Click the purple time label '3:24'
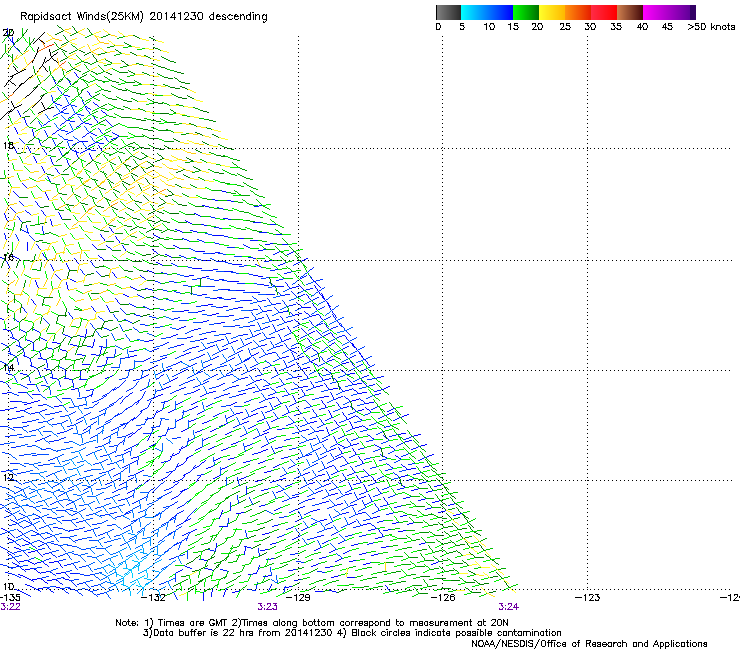Image resolution: width=740 pixels, height=650 pixels. tap(508, 607)
